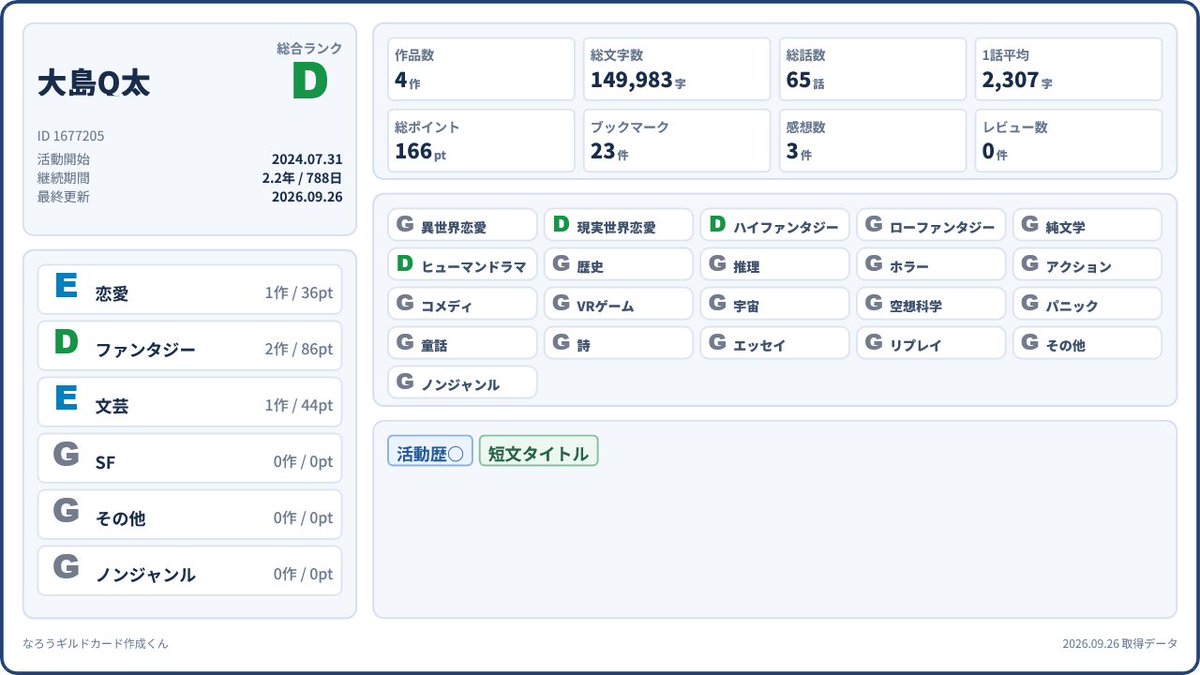Select the 活動歴○ badge
Viewport: 1200px width, 675px height.
coord(430,451)
